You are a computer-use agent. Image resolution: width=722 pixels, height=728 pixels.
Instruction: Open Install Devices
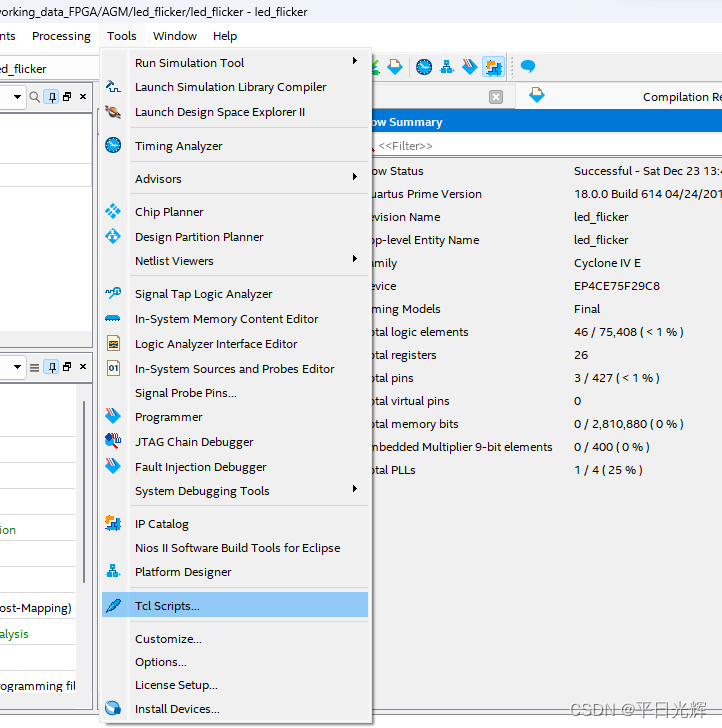click(x=235, y=709)
